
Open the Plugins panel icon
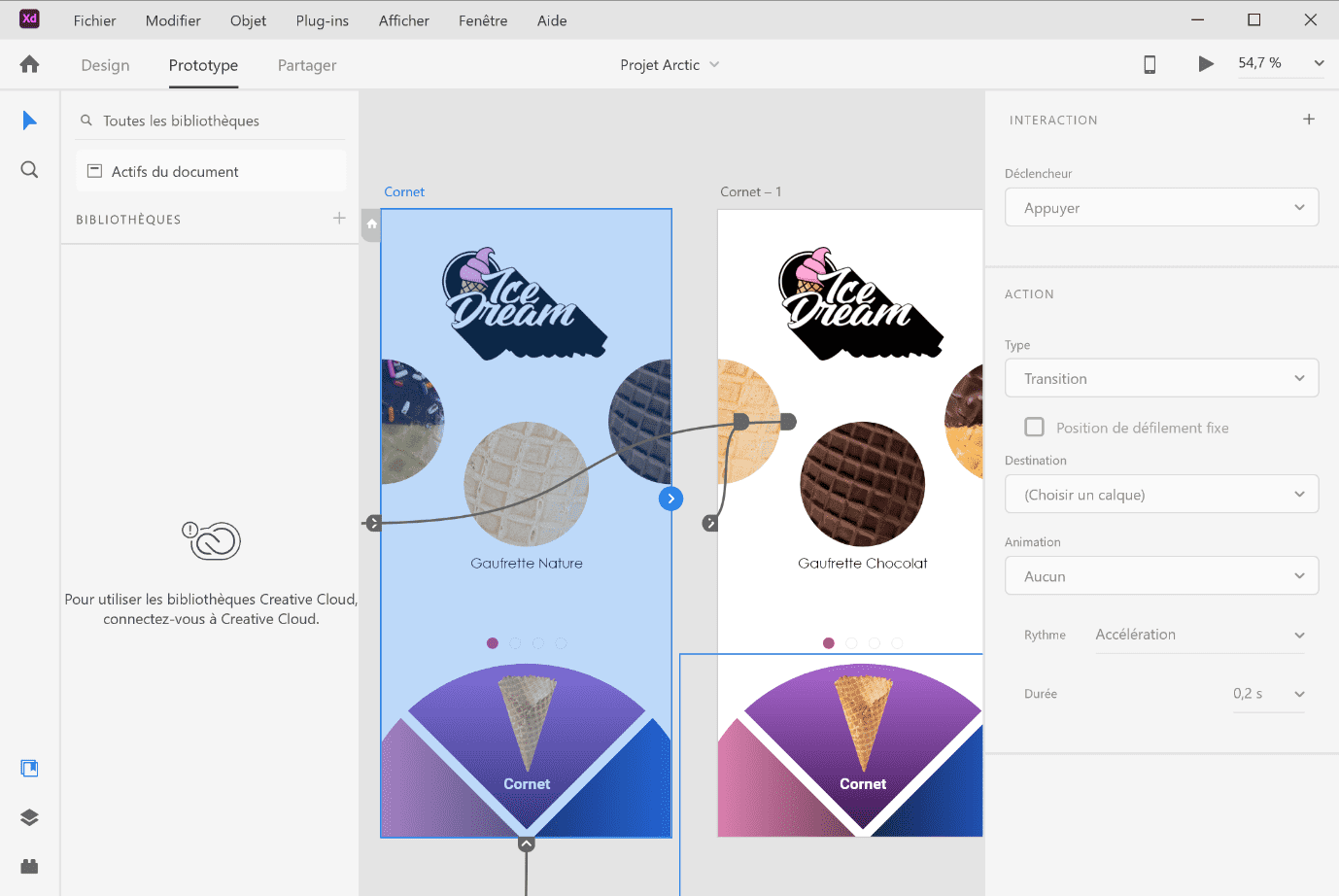pyautogui.click(x=29, y=866)
